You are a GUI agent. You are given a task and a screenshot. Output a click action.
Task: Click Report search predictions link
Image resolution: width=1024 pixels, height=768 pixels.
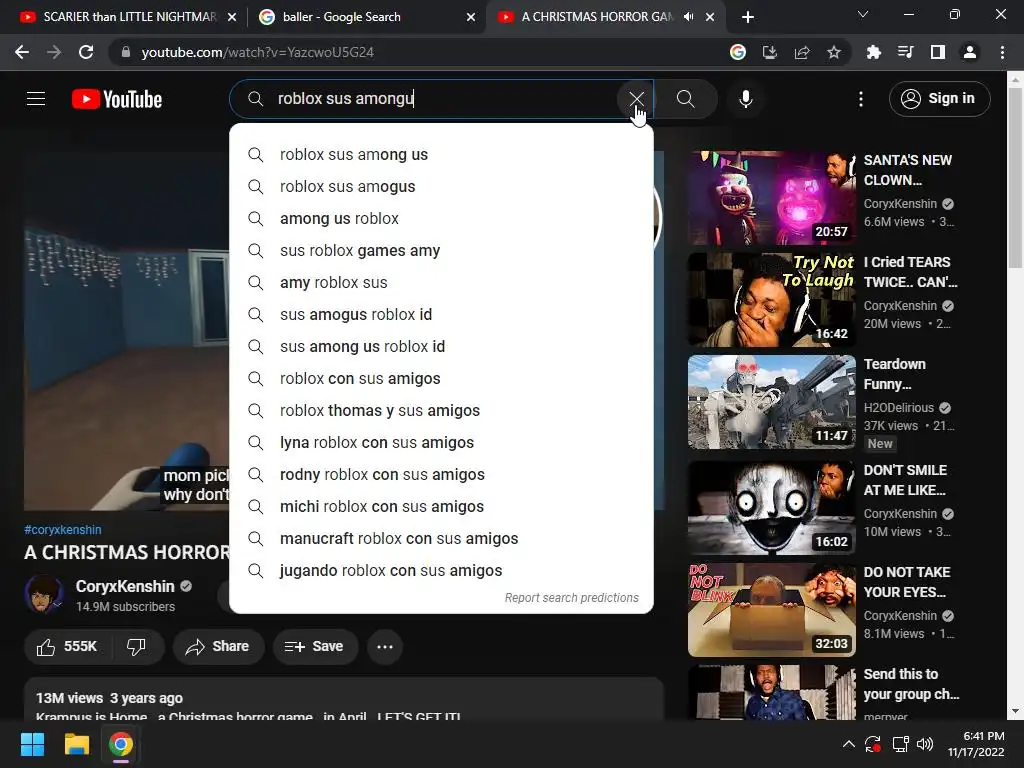(571, 598)
